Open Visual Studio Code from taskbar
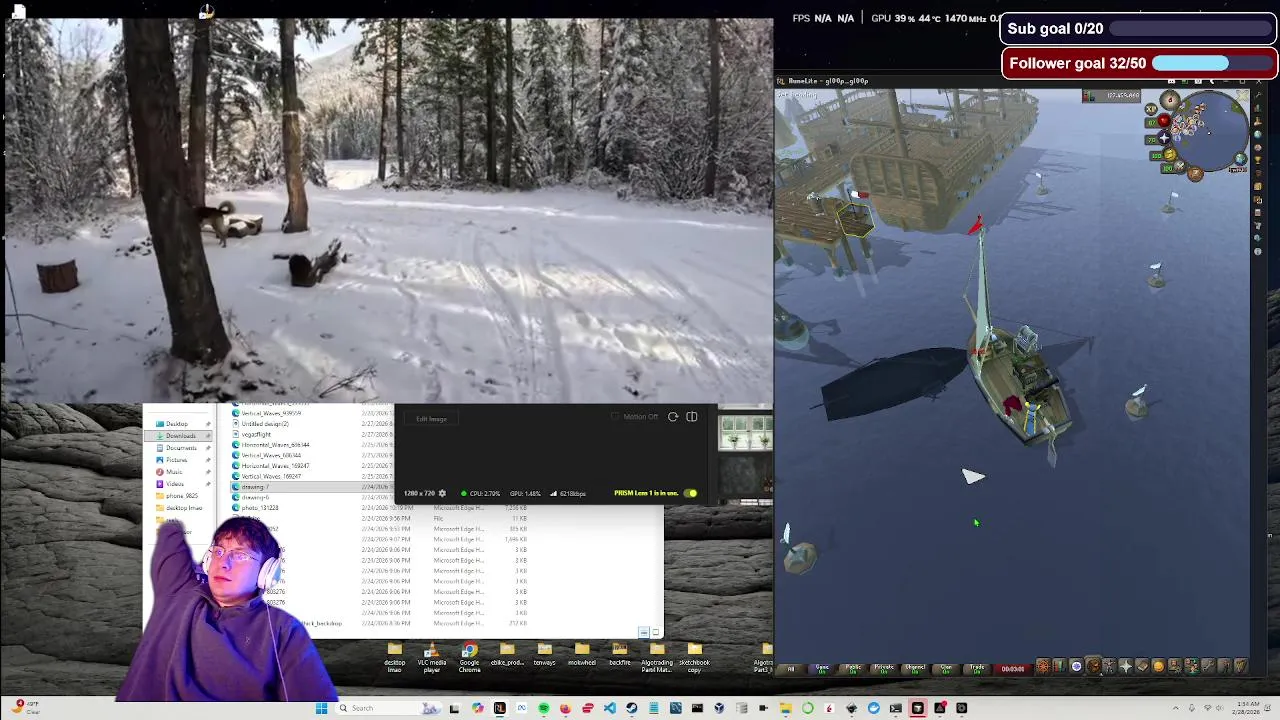The image size is (1280, 720). point(610,708)
